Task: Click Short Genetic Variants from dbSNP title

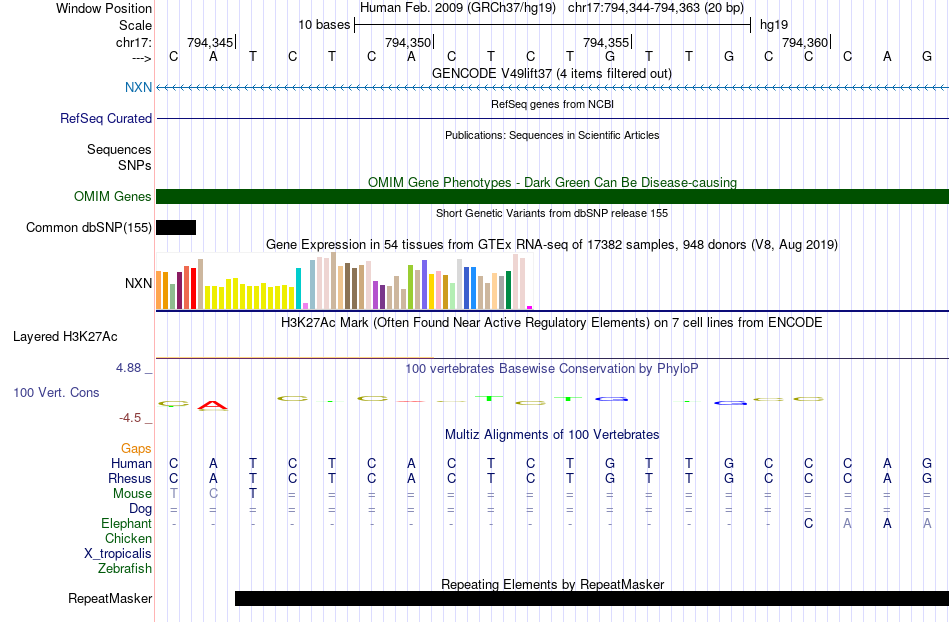Action: [x=552, y=213]
